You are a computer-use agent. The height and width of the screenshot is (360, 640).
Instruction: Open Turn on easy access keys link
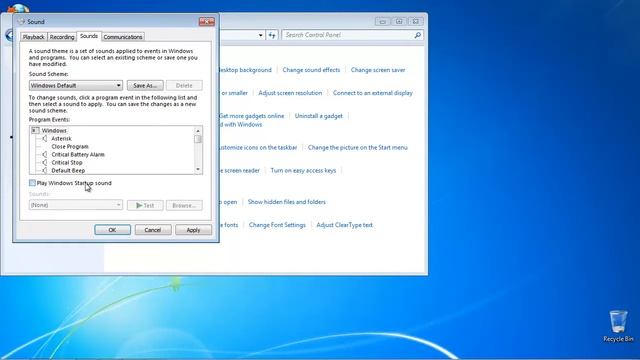click(303, 170)
